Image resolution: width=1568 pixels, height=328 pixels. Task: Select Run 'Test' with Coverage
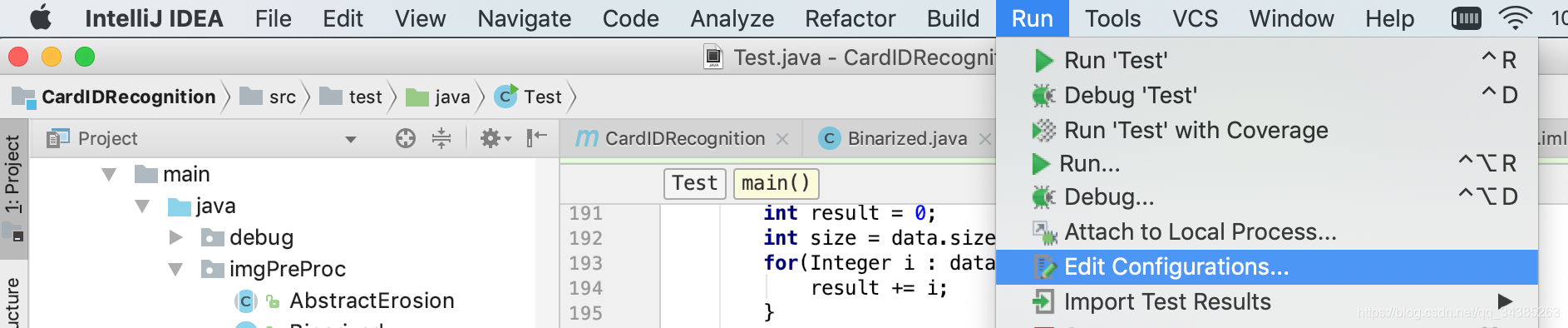[1267, 130]
